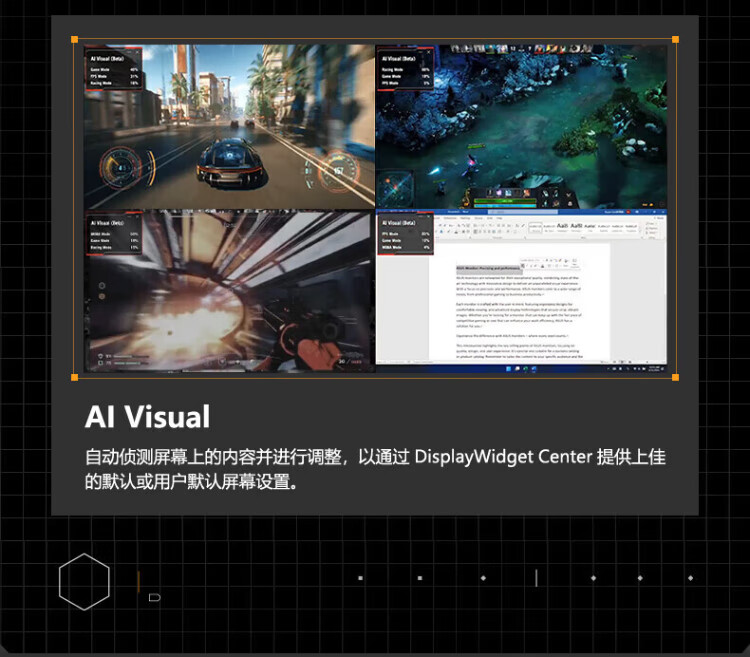750x657 pixels.
Task: Click the AI Visual overlay in FPS game
Action: (x=114, y=235)
